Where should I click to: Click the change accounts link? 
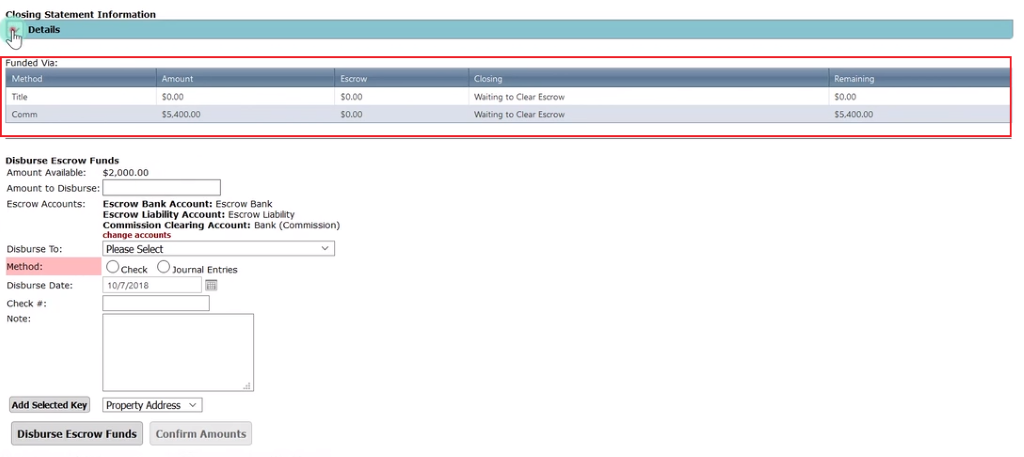coord(136,235)
